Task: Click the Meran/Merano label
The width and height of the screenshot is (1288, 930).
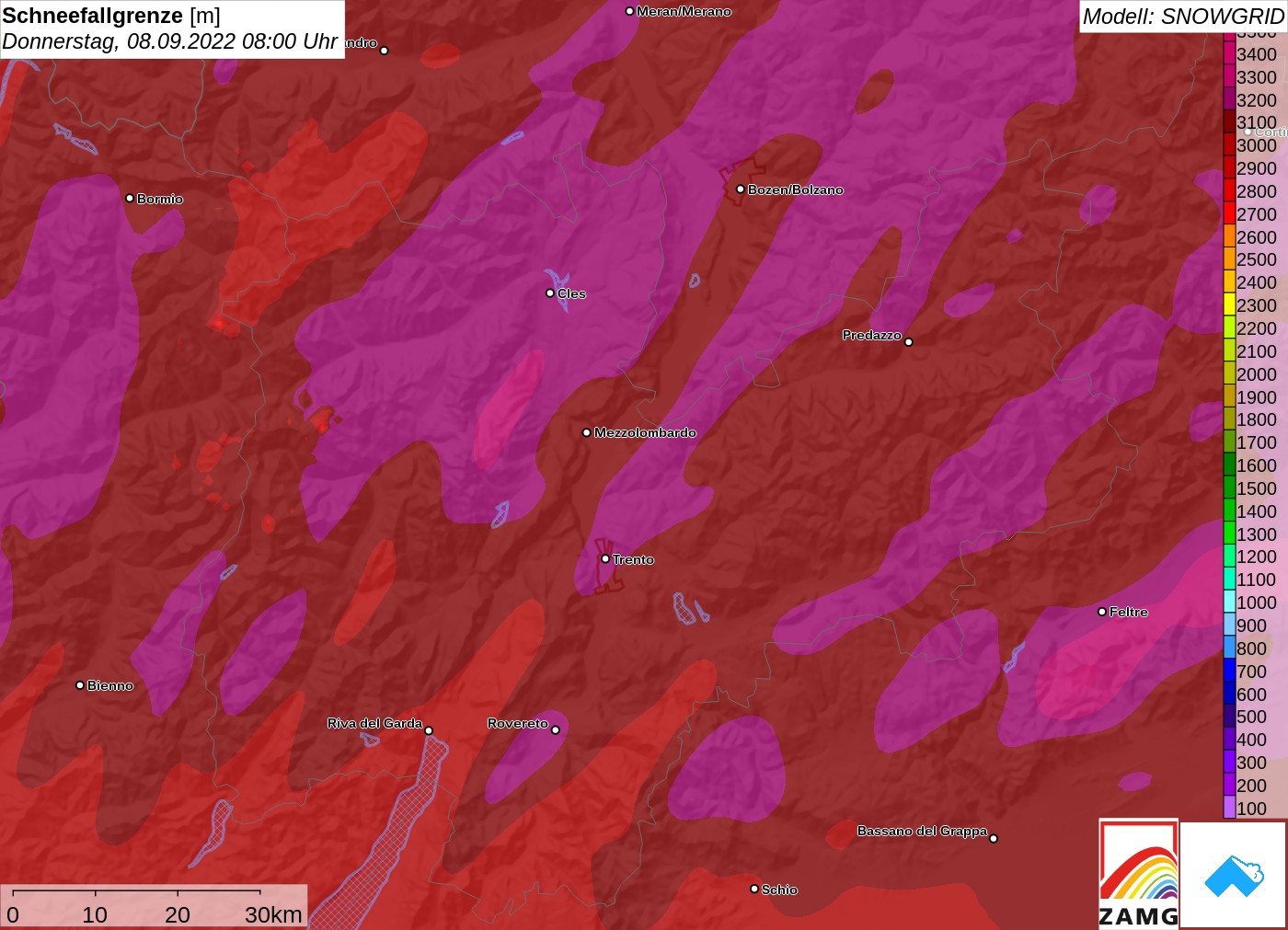Action: pyautogui.click(x=684, y=11)
